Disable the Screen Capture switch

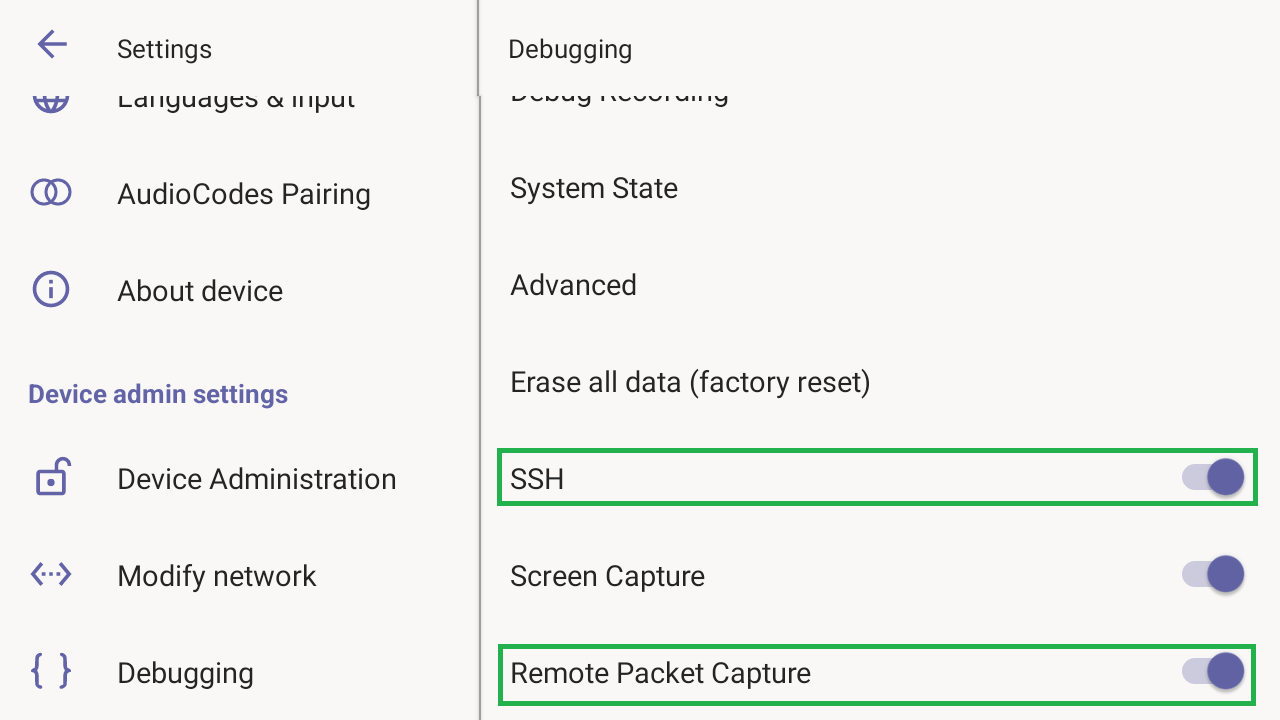coord(1213,575)
